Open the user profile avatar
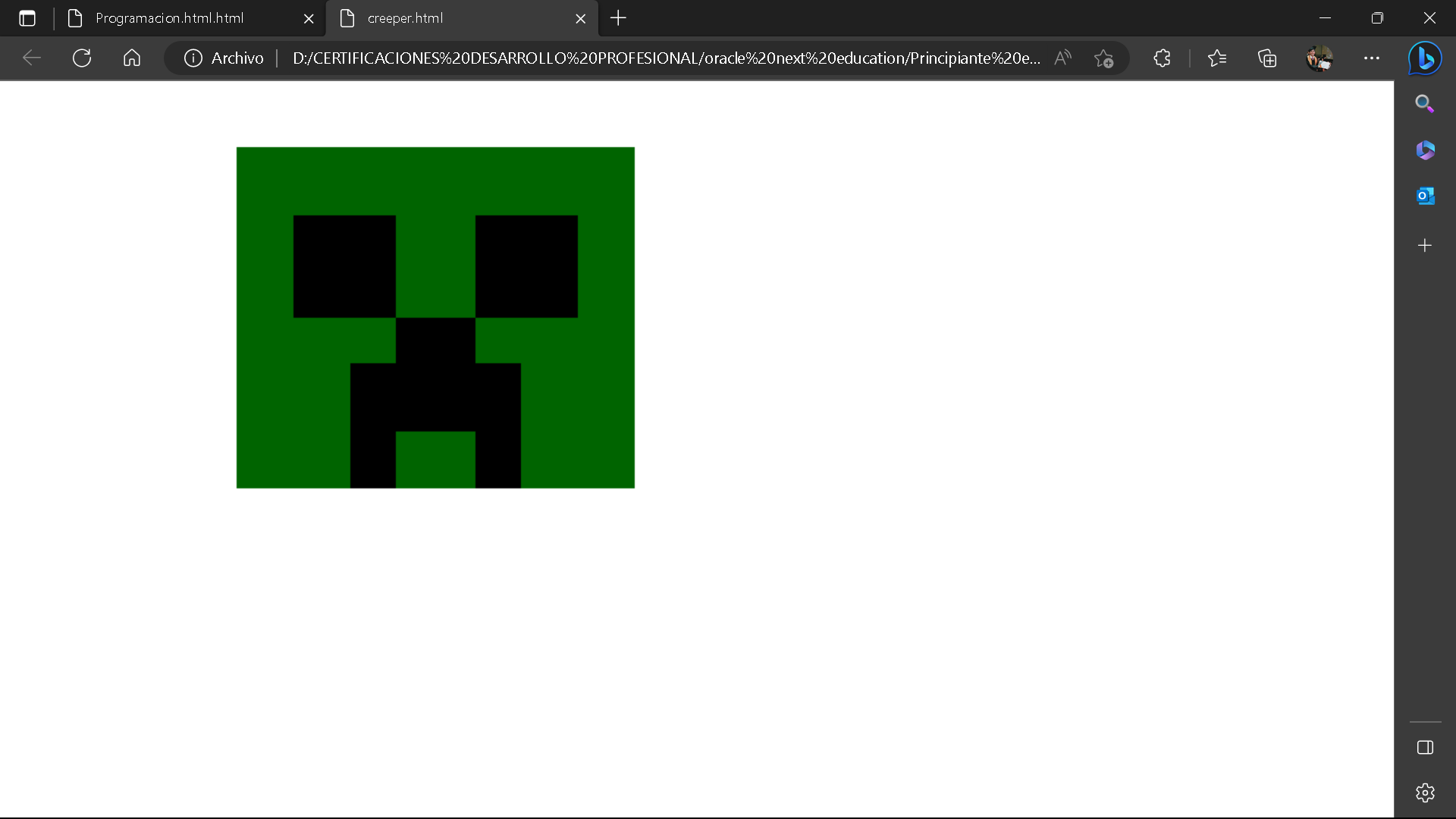1456x819 pixels. point(1319,58)
